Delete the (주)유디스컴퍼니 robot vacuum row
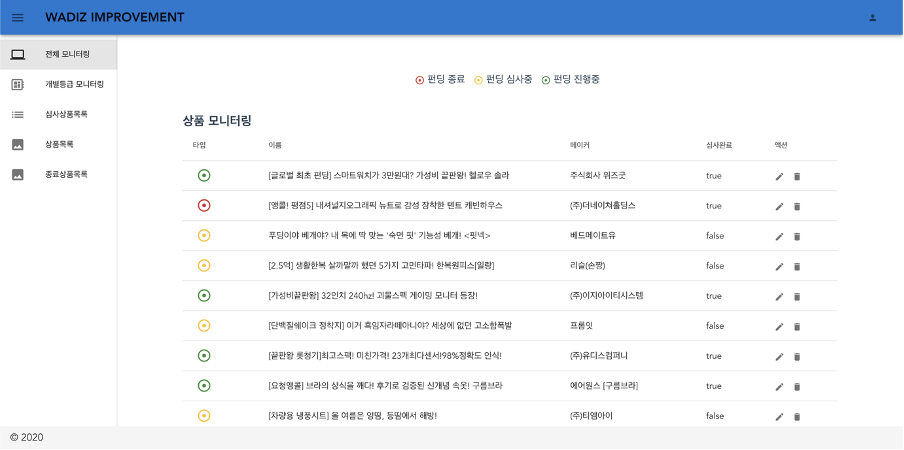The height and width of the screenshot is (450, 904). (797, 357)
